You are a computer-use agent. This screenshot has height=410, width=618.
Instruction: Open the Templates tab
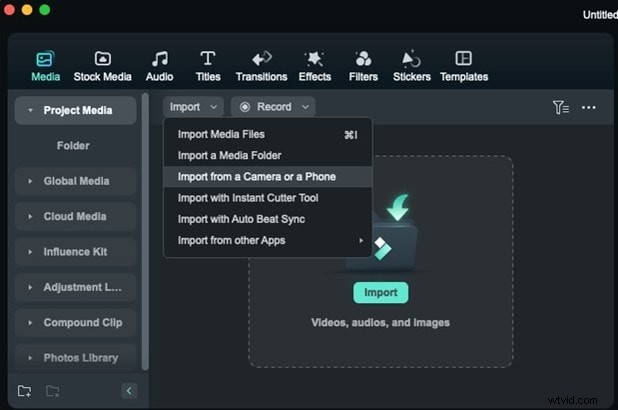[x=464, y=60]
